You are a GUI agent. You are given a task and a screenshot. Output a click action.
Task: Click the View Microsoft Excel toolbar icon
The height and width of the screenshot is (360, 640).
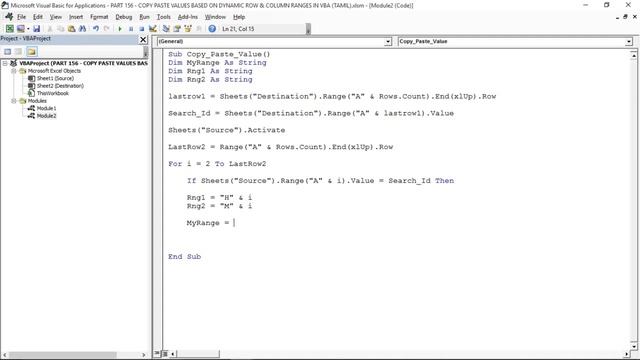tap(10, 29)
